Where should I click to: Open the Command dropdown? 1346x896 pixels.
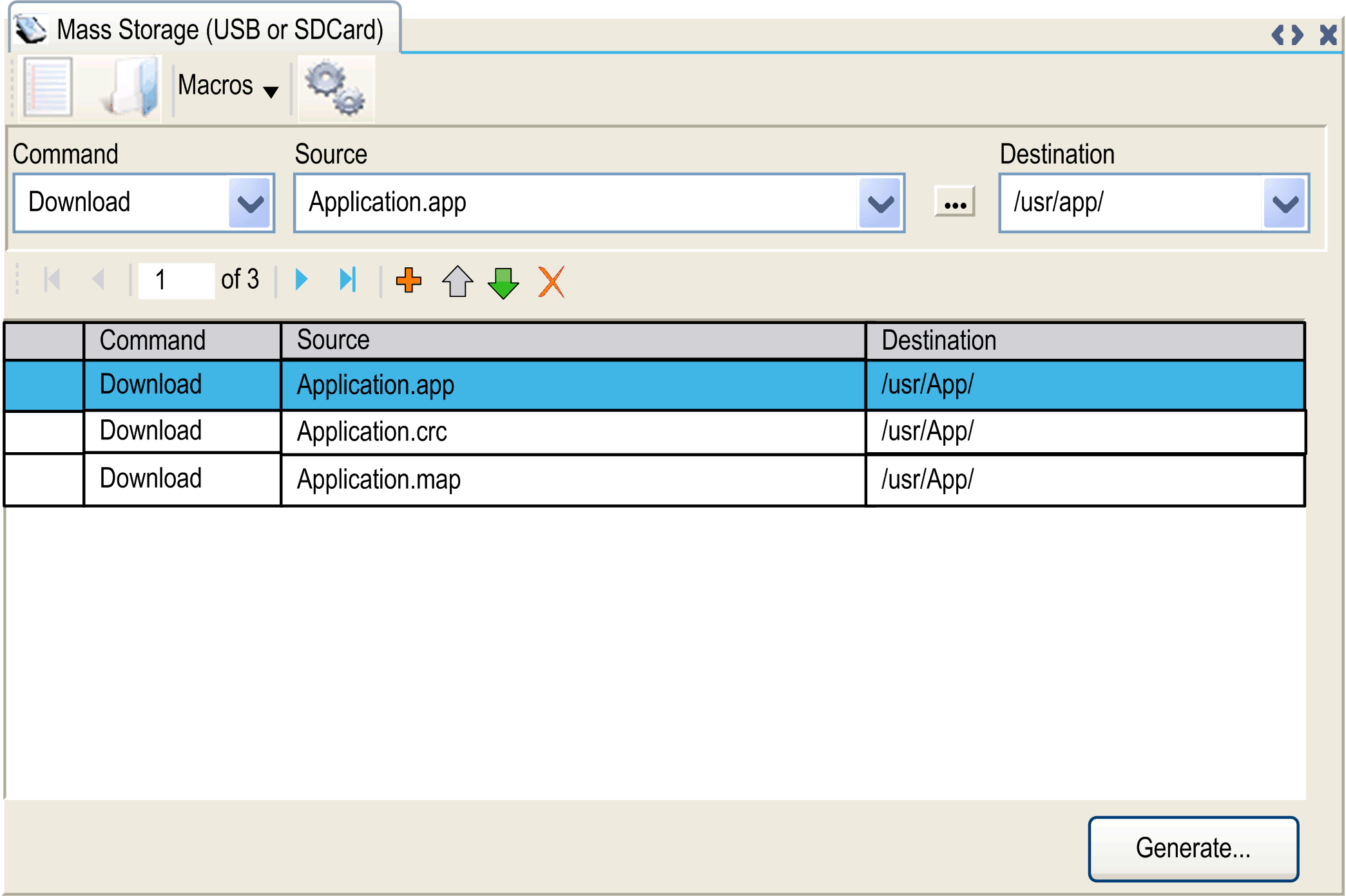point(251,203)
